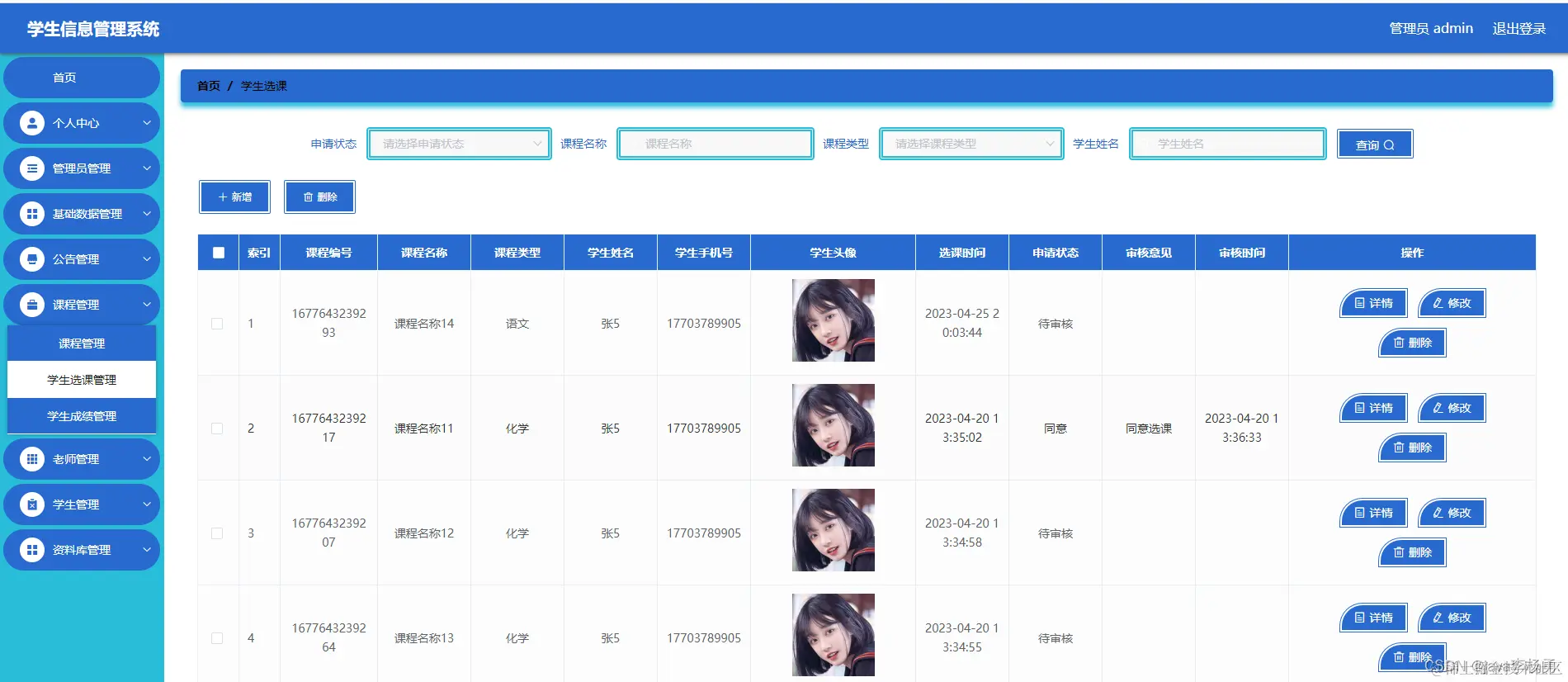This screenshot has height=682, width=1568.
Task: Click the 个人中心 user icon
Action: point(32,123)
